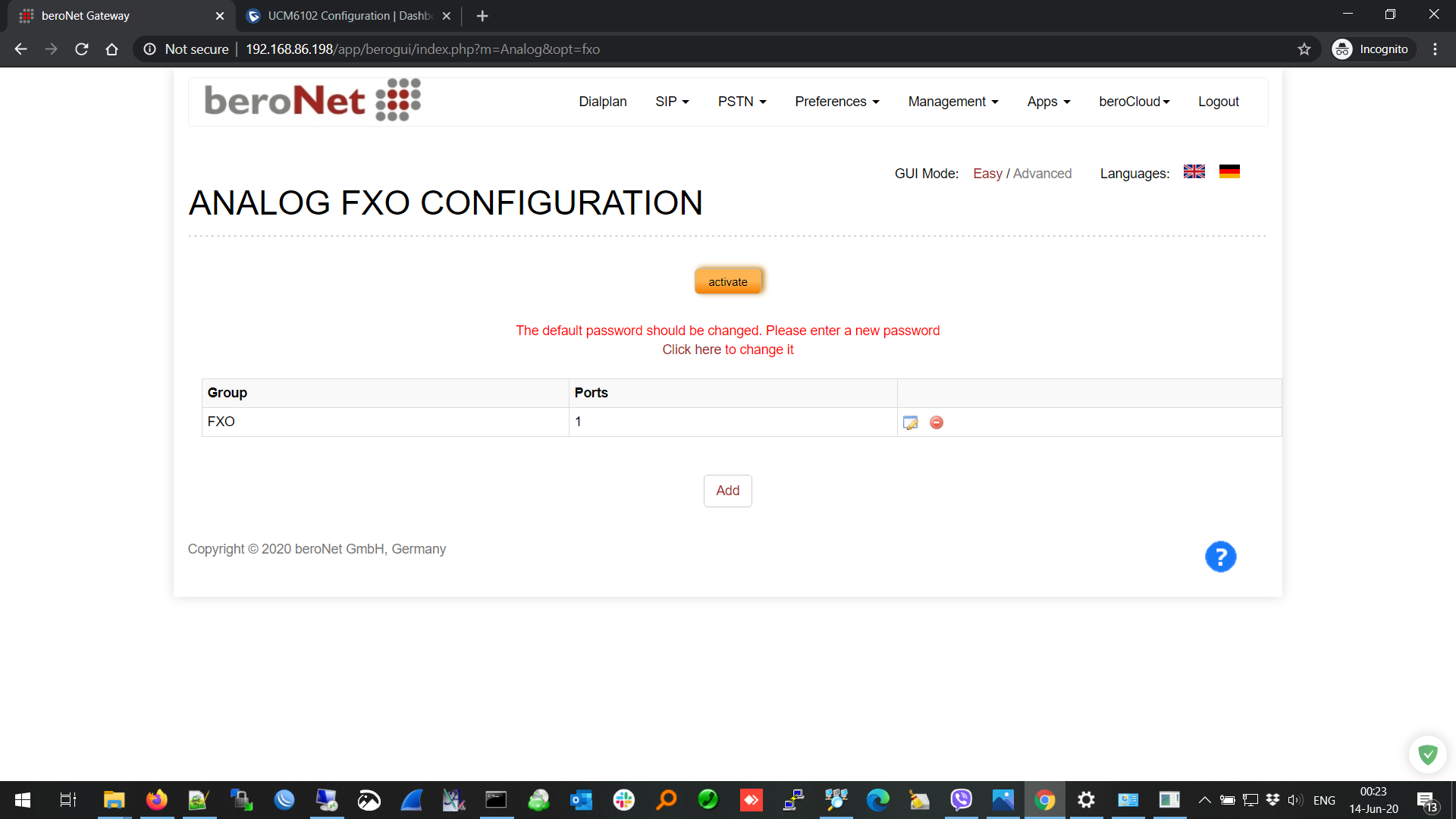The width and height of the screenshot is (1456, 819).
Task: Open the blue help question mark icon
Action: click(1220, 557)
